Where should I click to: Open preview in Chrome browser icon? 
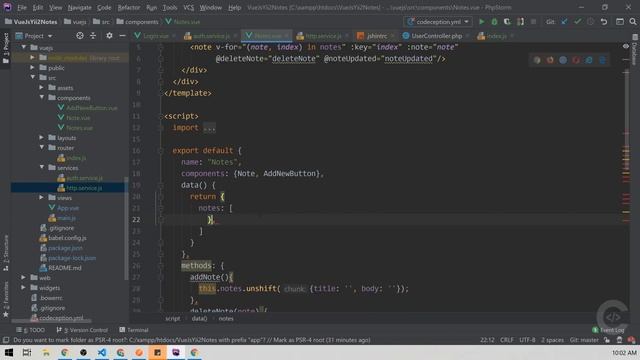(537, 60)
